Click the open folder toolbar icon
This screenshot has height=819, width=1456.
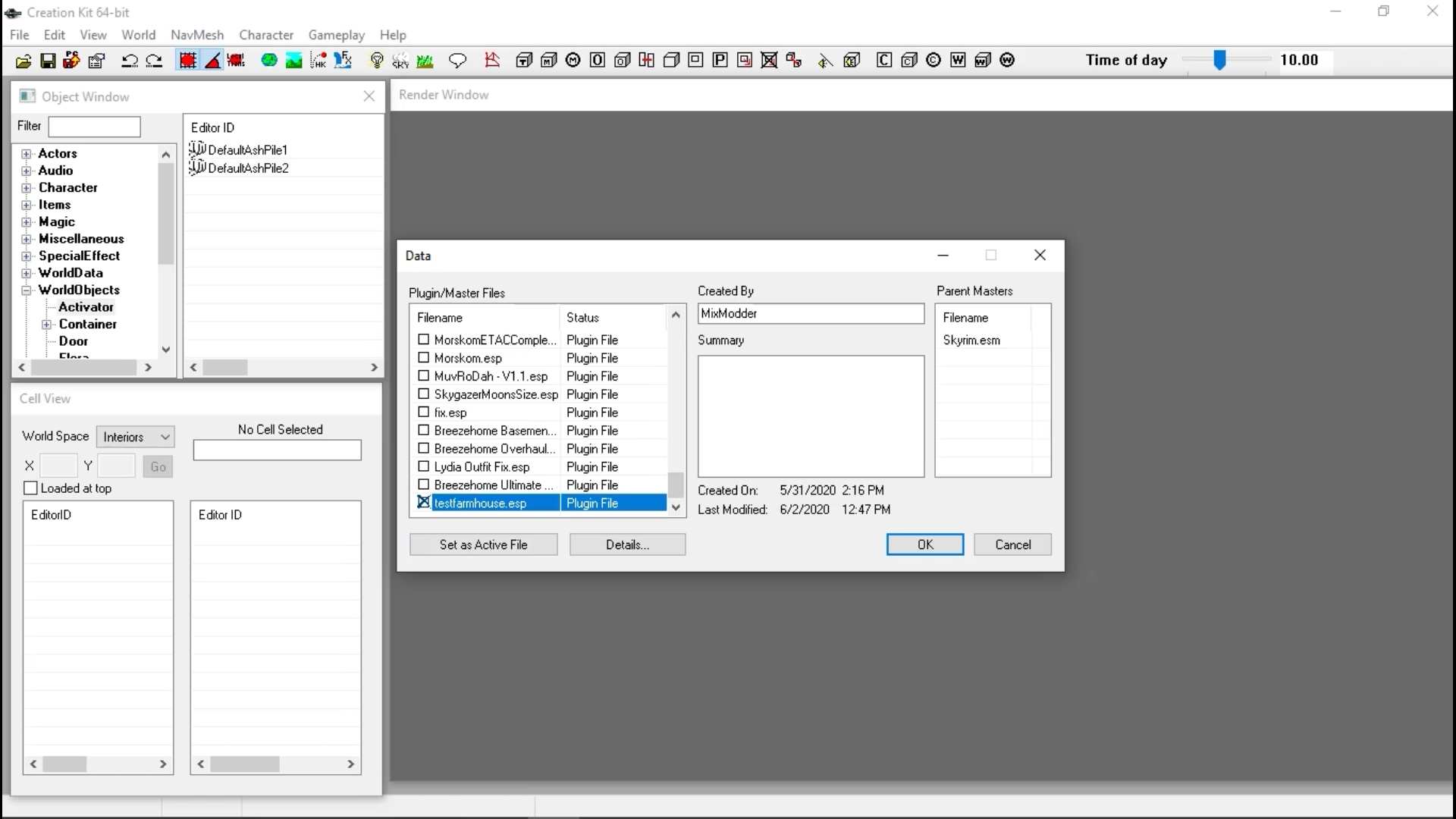24,61
